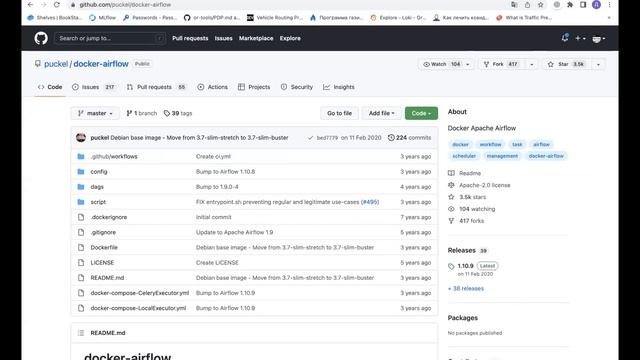Image resolution: width=640 pixels, height=360 pixels.
Task: Click the 1.10.9 release tag icon
Action: coord(451,266)
